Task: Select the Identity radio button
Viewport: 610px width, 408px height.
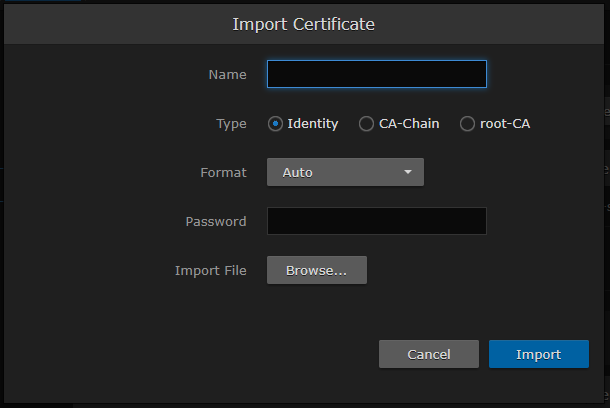Action: pos(275,124)
